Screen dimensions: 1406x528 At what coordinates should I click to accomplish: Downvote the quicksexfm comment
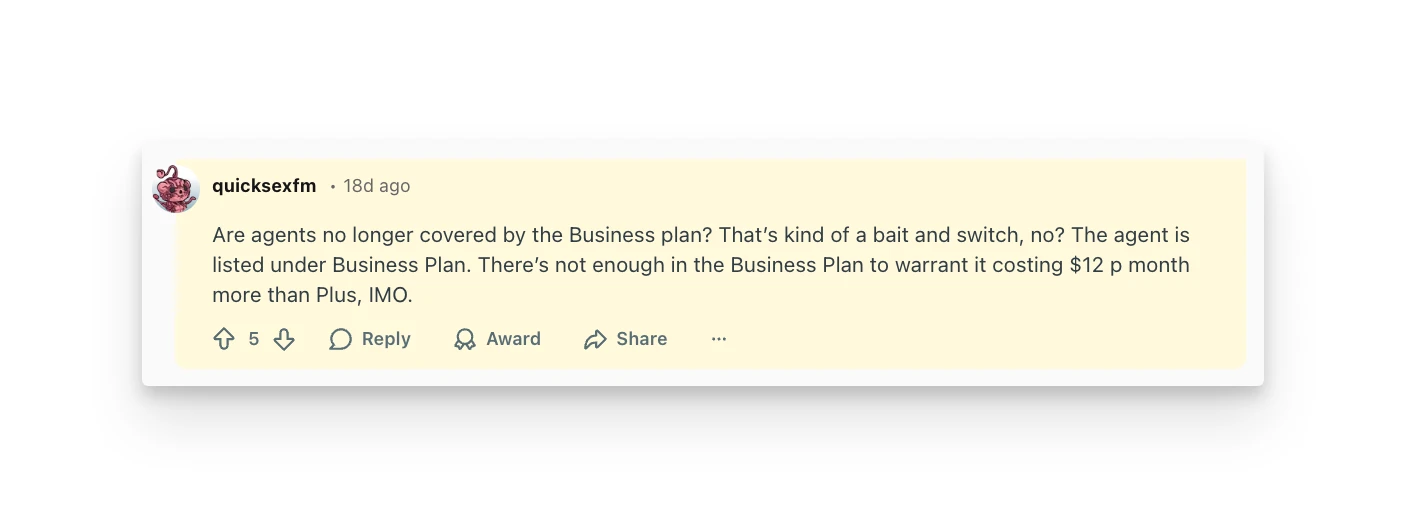point(284,339)
